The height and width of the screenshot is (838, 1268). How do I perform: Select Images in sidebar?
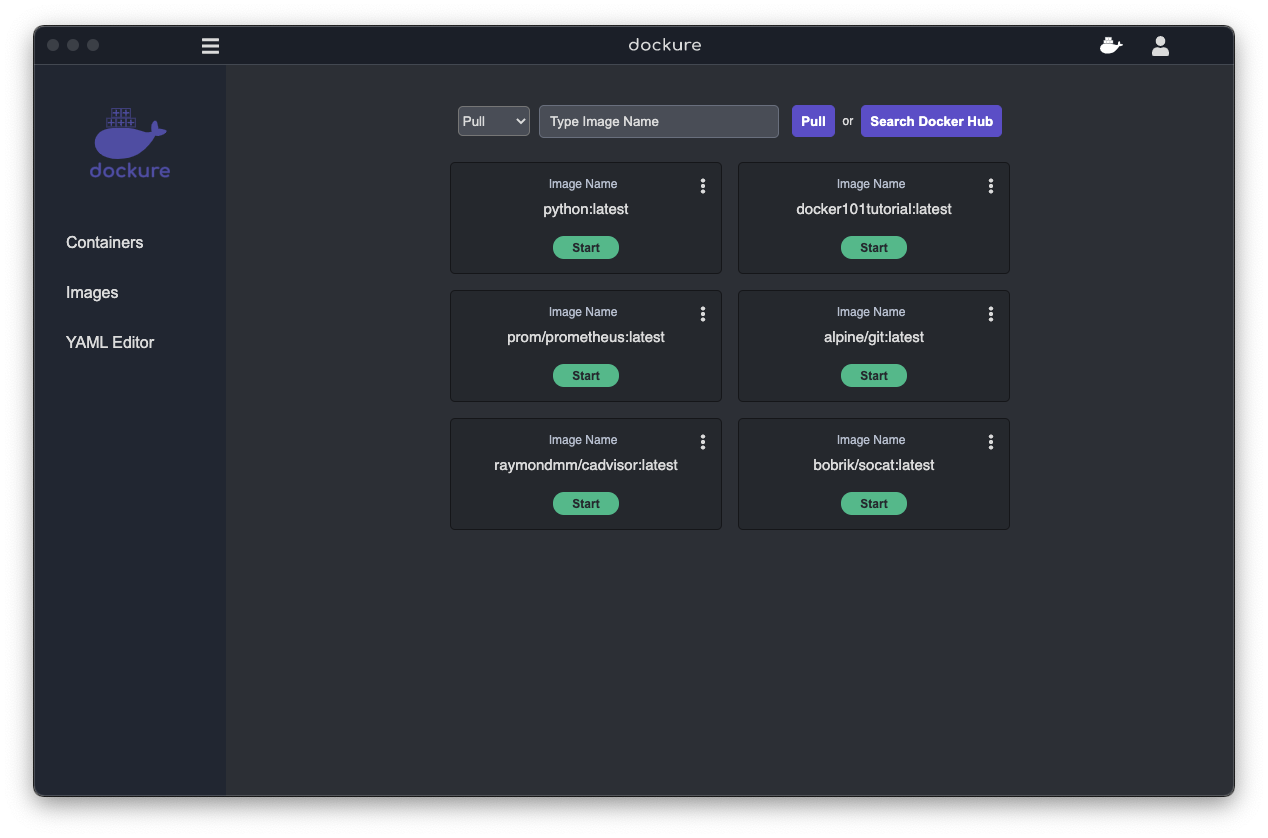pos(92,293)
